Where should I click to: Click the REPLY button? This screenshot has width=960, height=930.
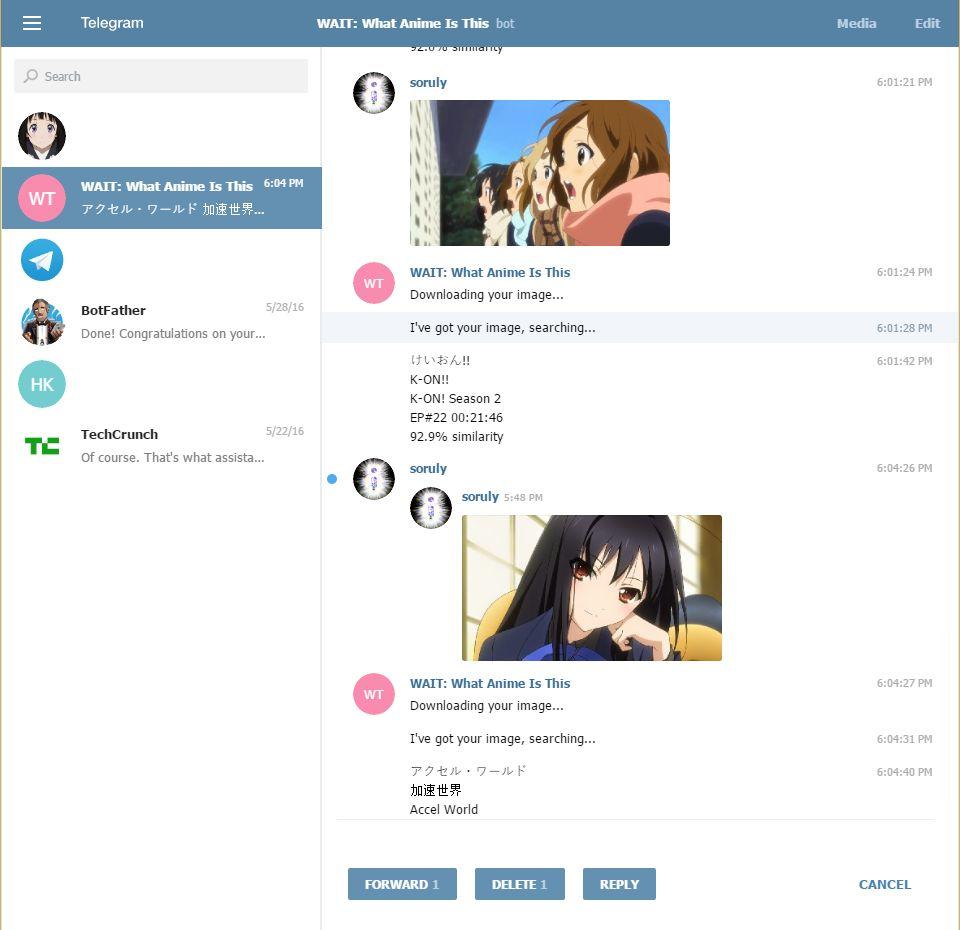click(x=619, y=884)
